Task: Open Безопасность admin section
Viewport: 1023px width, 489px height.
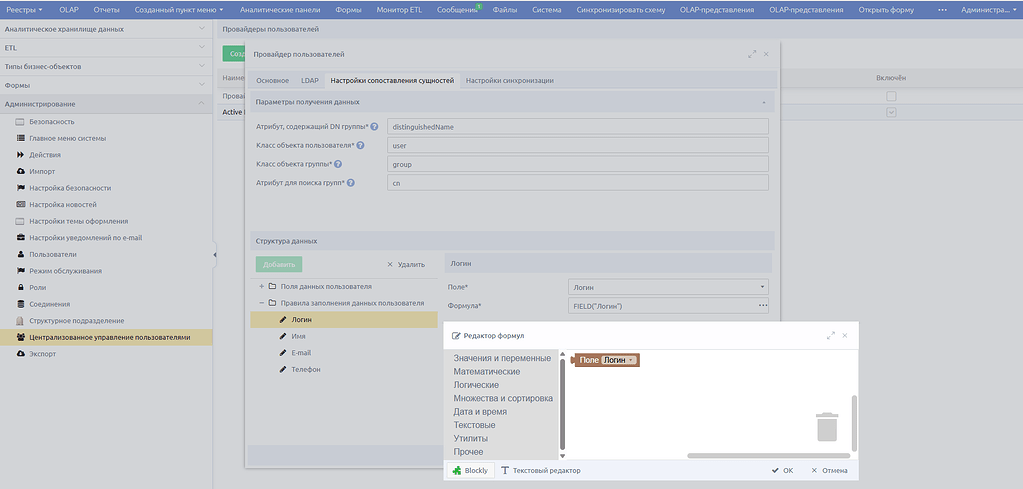Action: (x=52, y=122)
